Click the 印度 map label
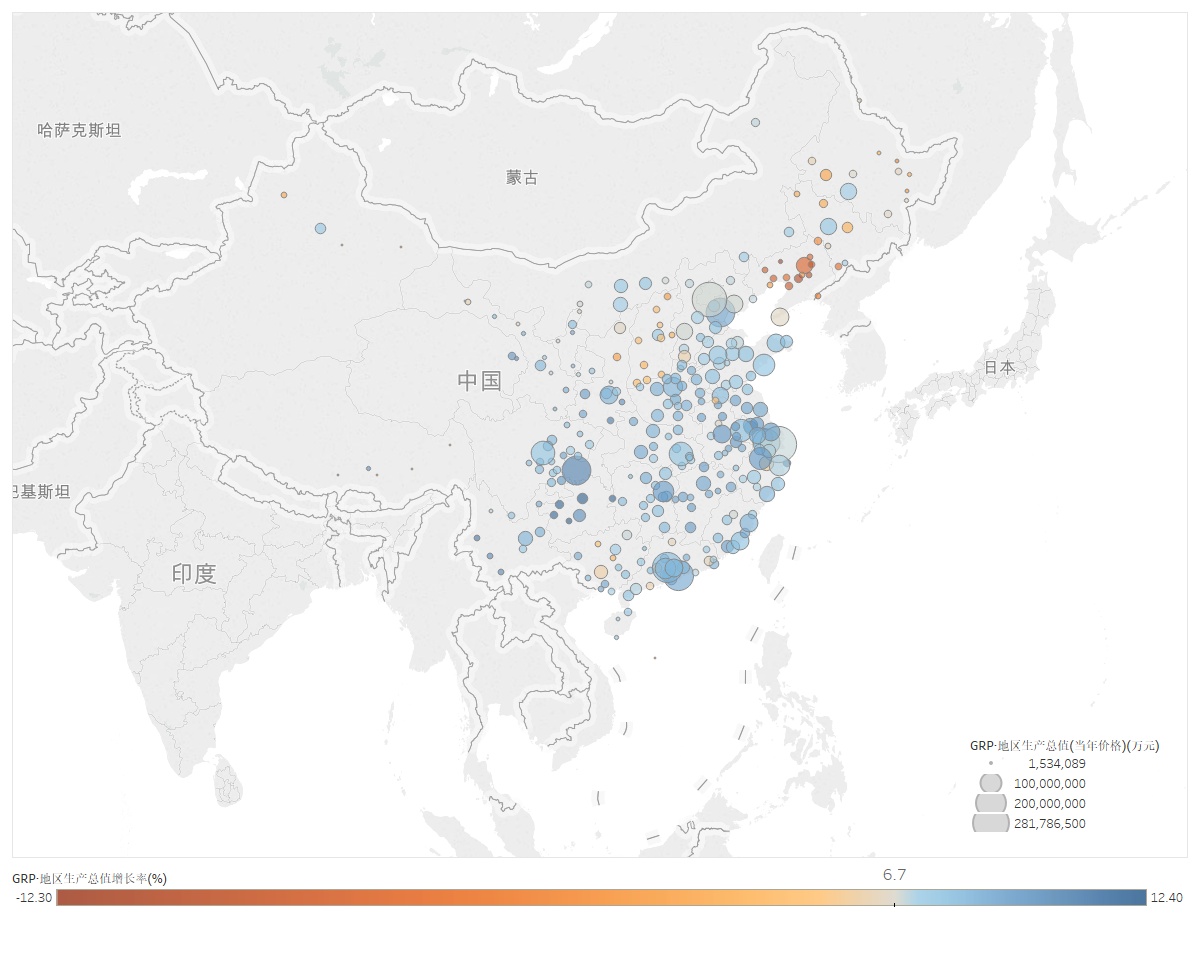 coord(194,573)
